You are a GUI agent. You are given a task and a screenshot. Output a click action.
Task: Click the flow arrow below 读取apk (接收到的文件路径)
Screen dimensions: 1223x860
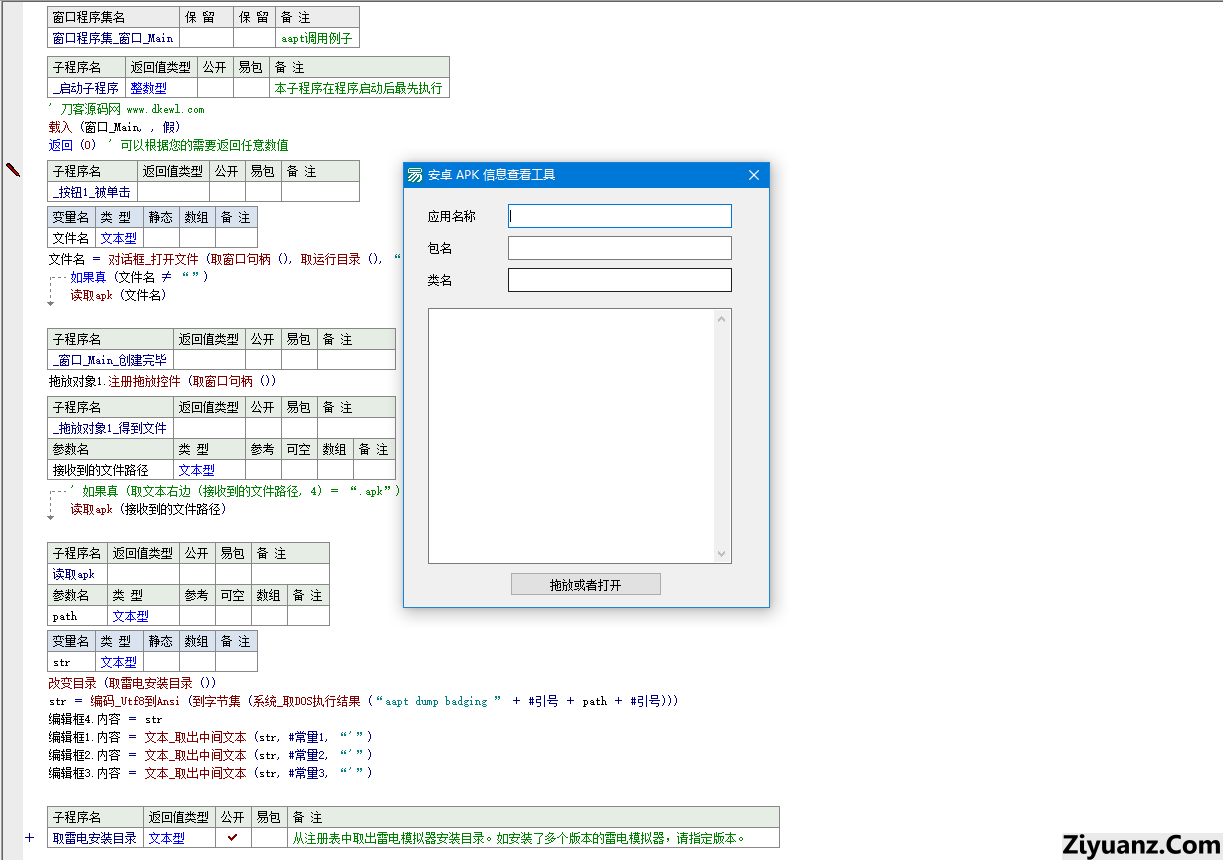[51, 517]
